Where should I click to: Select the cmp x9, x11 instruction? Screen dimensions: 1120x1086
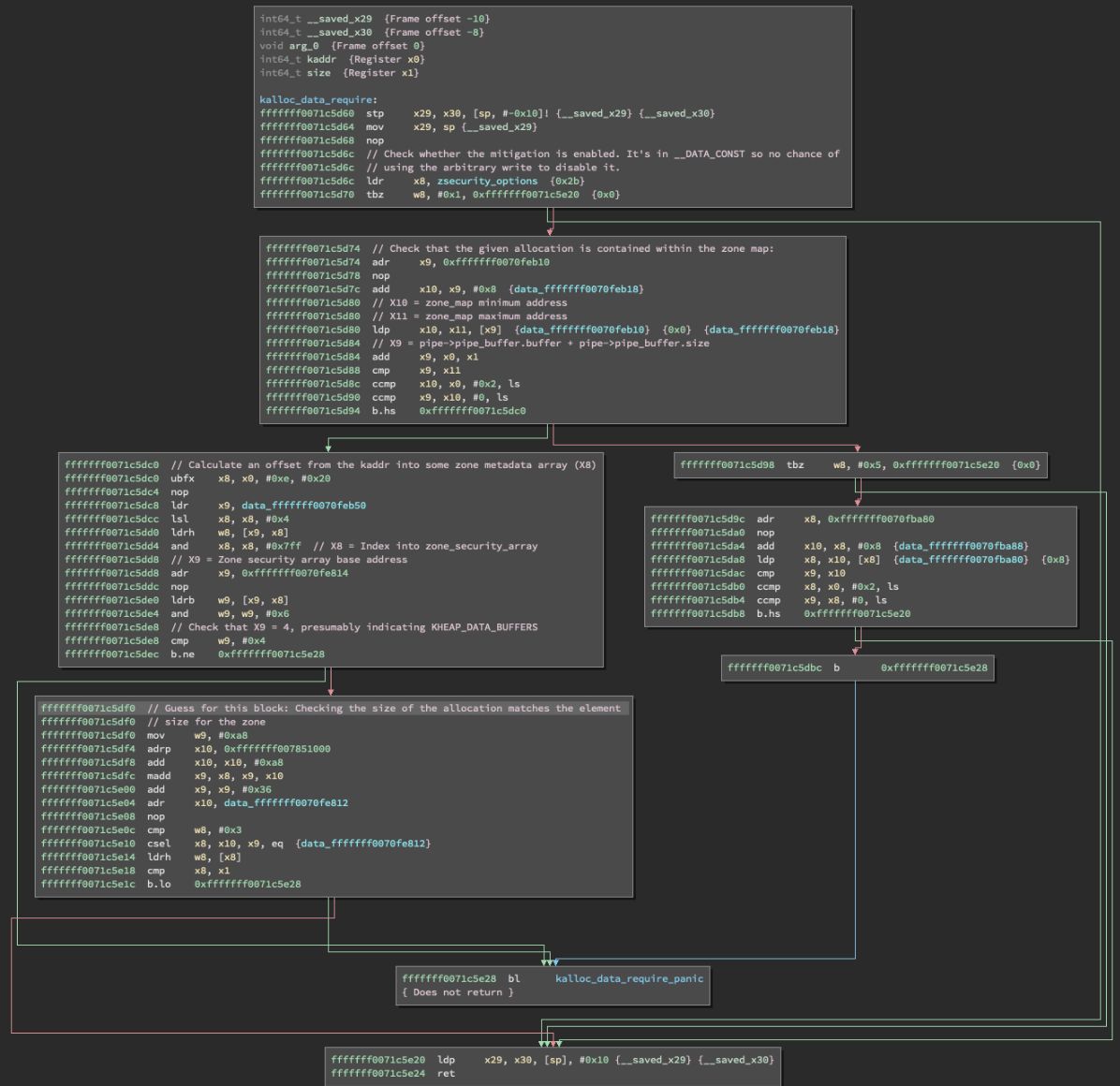point(362,371)
